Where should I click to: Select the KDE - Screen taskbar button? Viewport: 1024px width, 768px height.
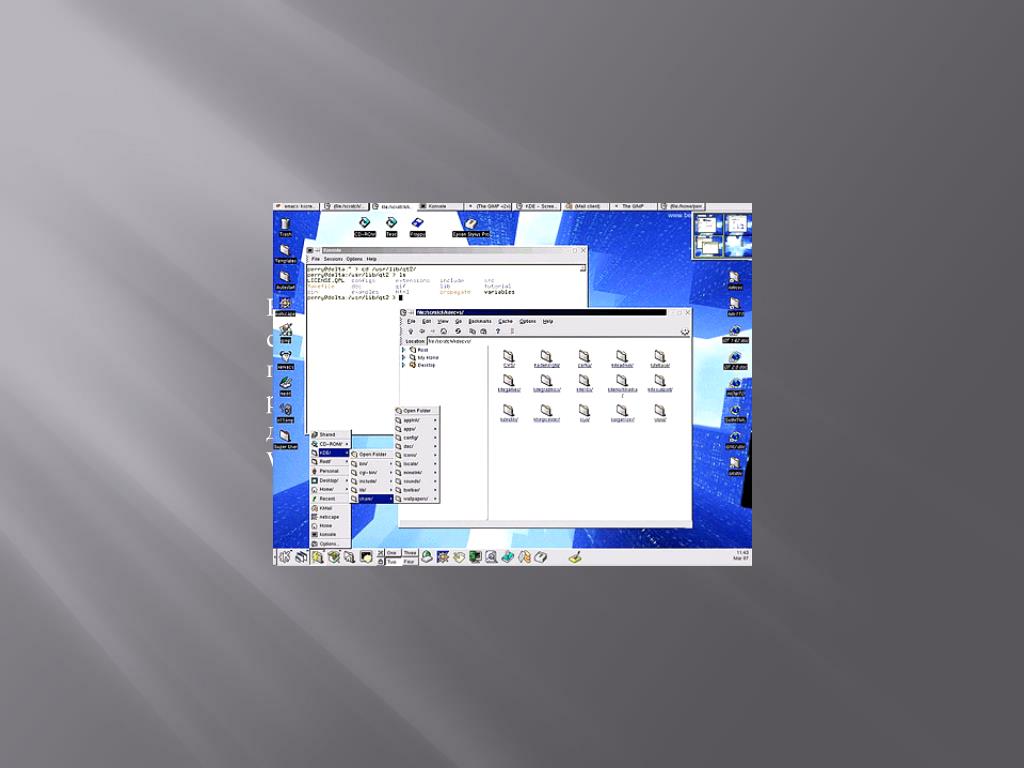coord(537,206)
